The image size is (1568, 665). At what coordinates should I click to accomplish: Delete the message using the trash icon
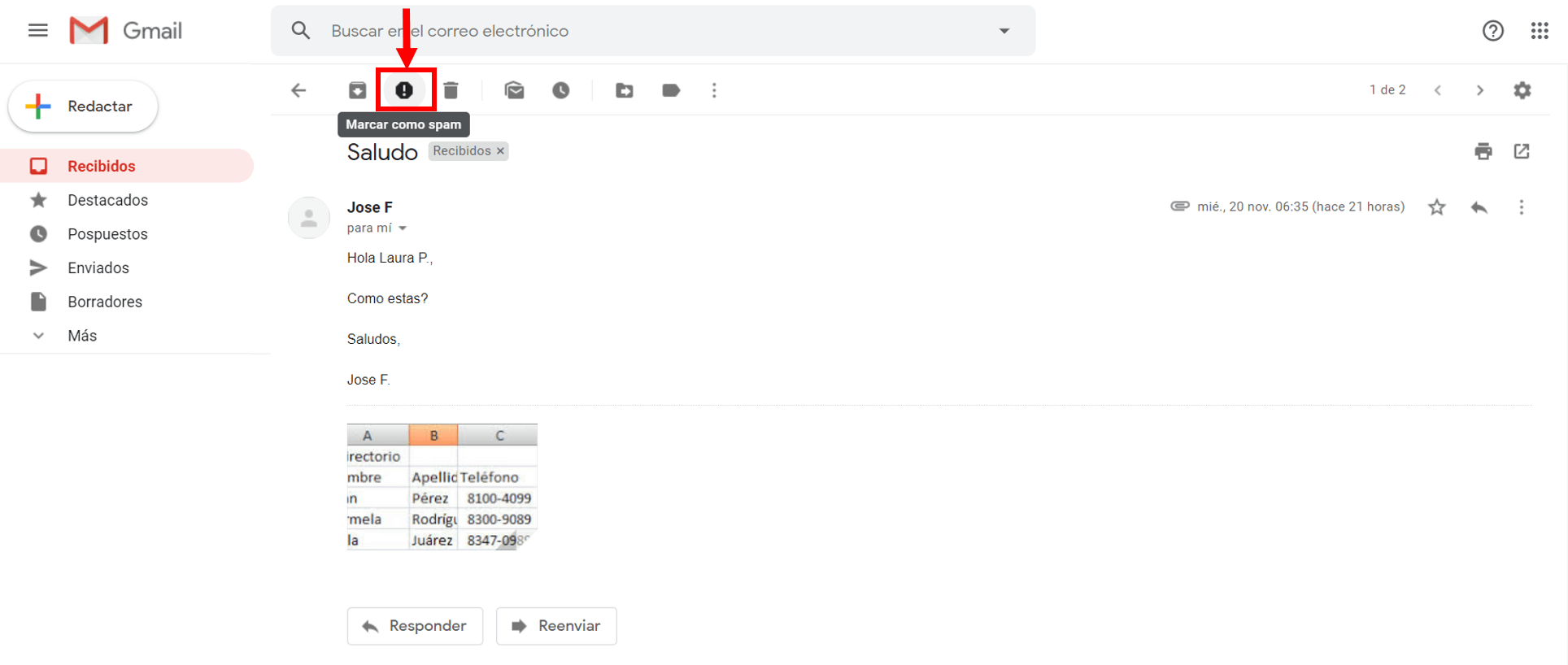point(451,90)
